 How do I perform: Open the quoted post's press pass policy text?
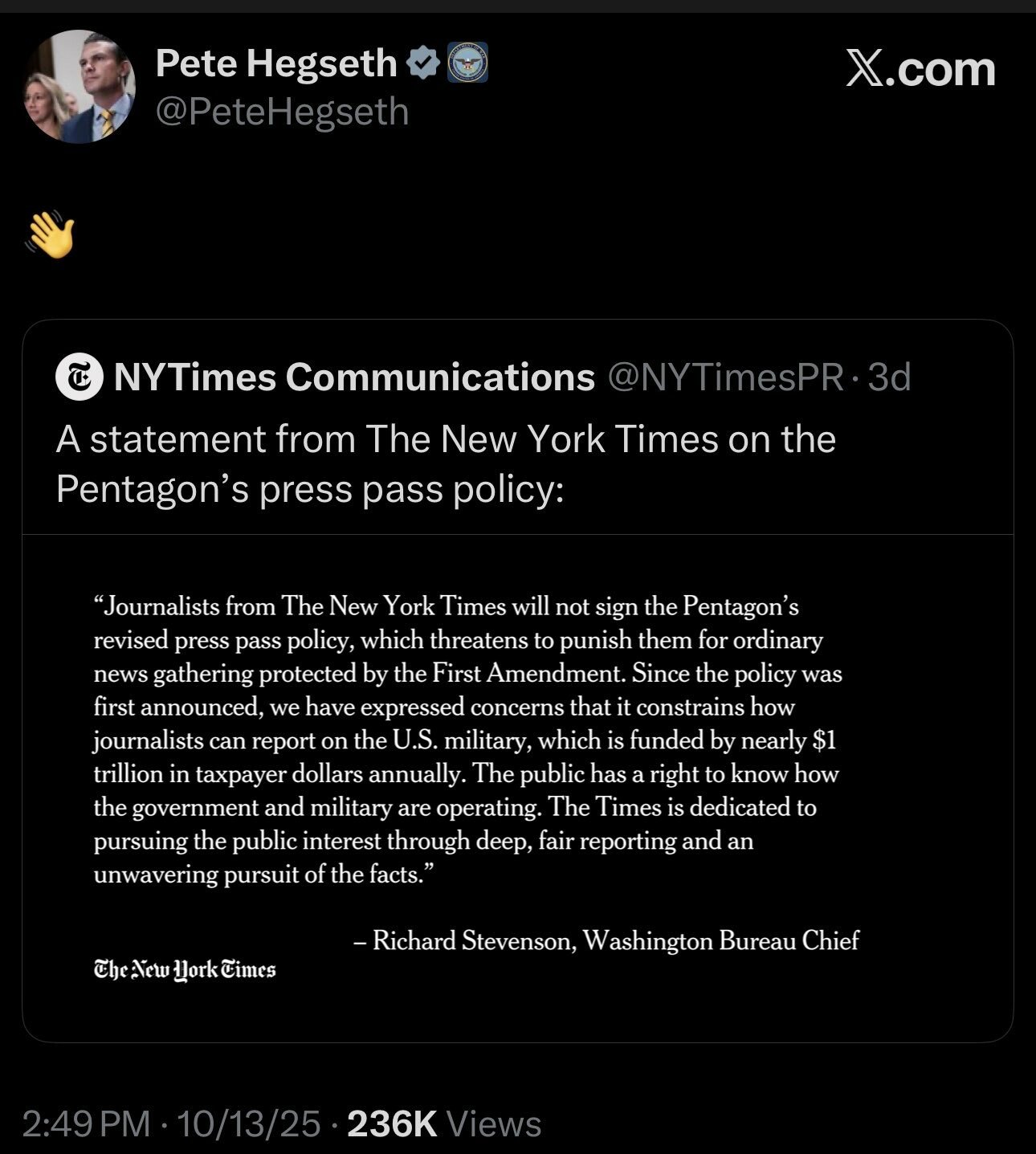pyautogui.click(x=446, y=464)
